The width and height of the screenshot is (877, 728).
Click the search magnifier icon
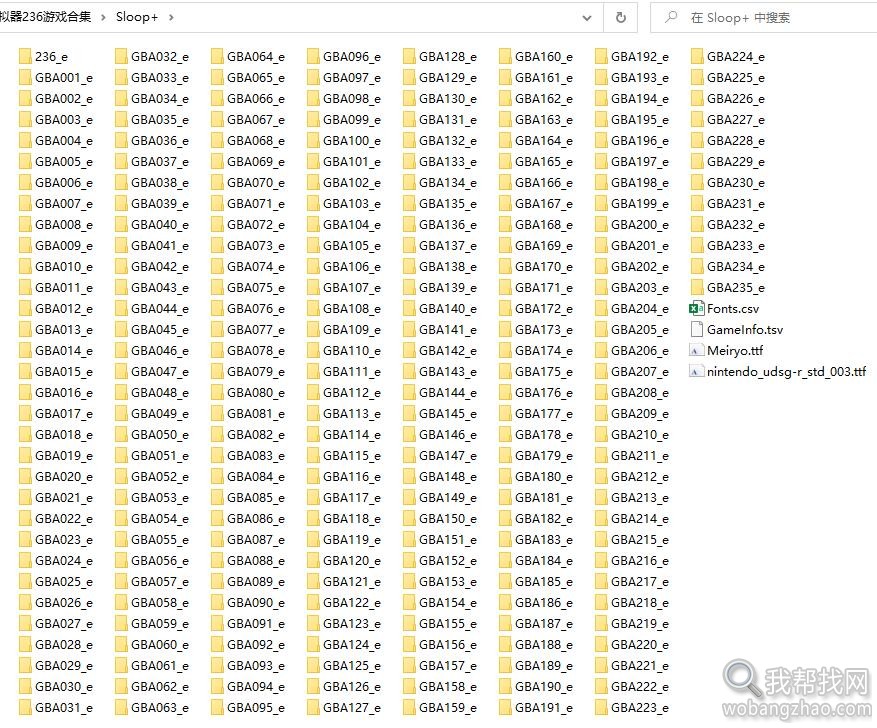tap(671, 17)
